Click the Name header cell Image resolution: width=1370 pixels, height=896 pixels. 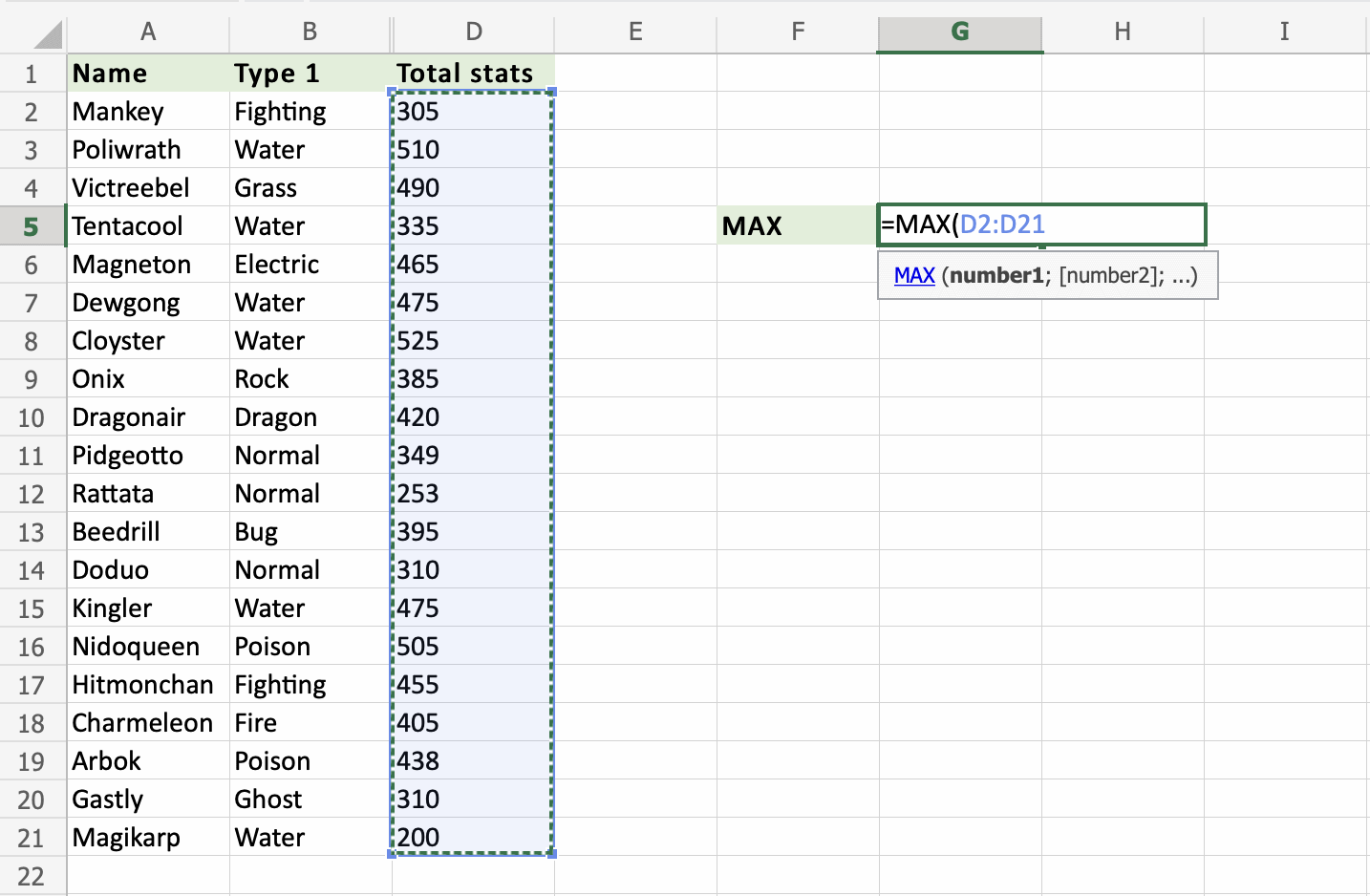[x=148, y=74]
